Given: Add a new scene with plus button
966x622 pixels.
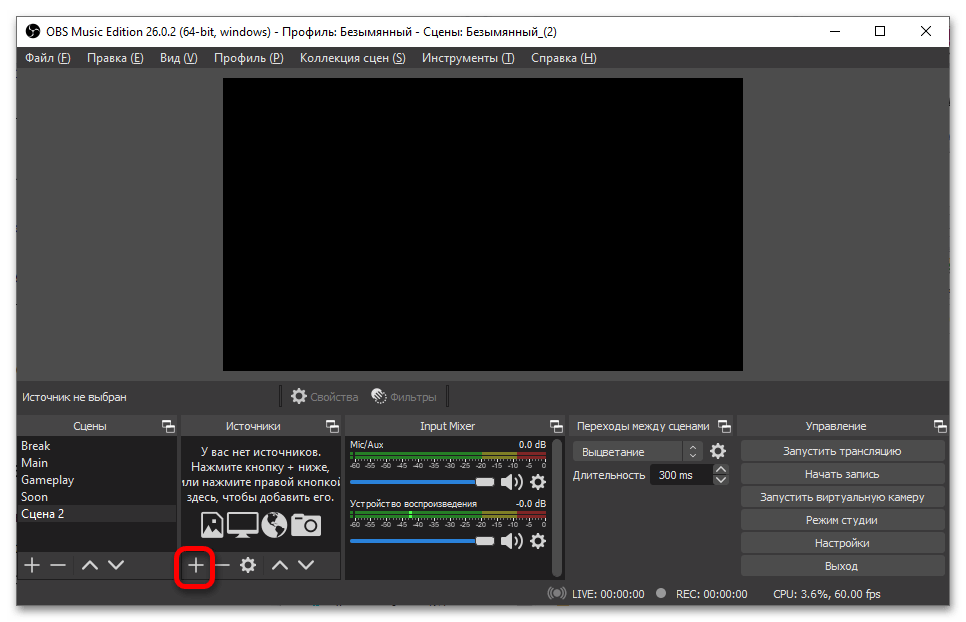Looking at the screenshot, I should point(32,565).
